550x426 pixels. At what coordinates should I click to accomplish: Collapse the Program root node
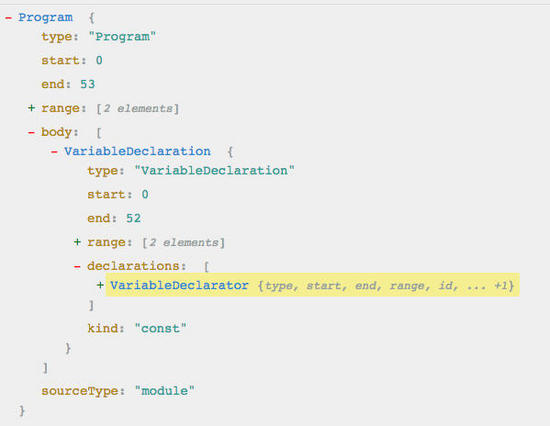[9, 18]
